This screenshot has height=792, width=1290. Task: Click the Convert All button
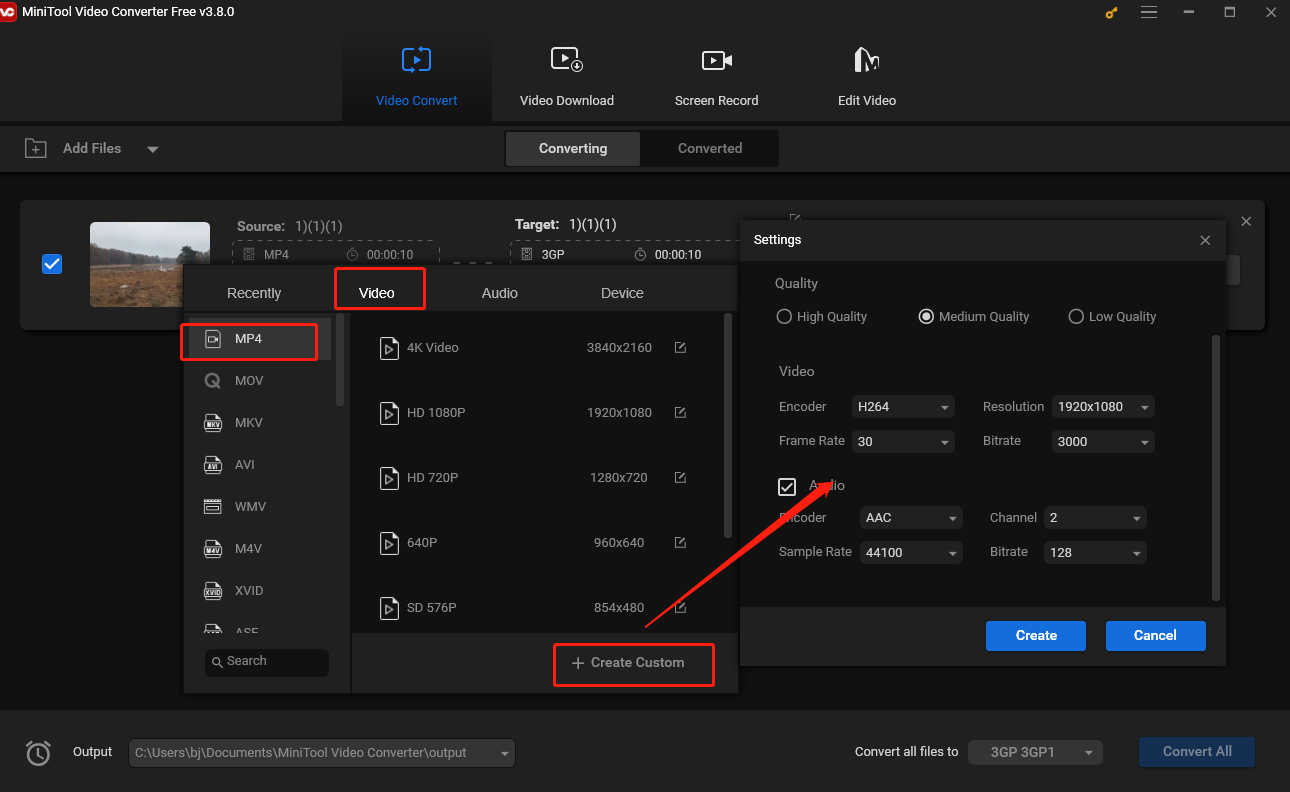coord(1197,752)
